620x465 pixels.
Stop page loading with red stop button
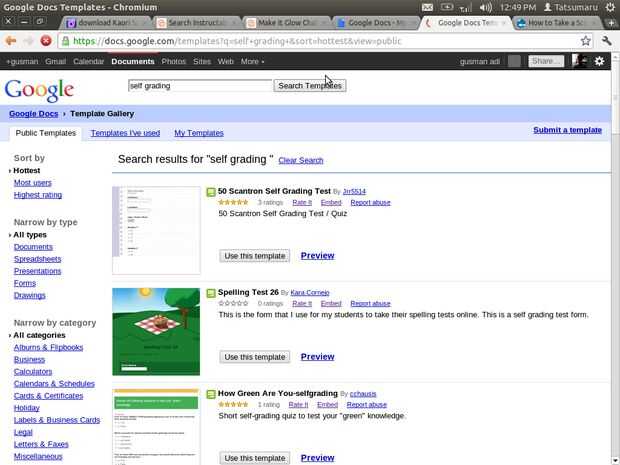(x=46, y=41)
